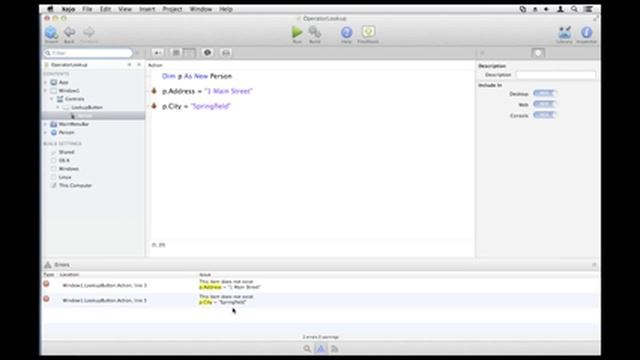Toggle Include In Desktop switch
The height and width of the screenshot is (360, 640).
(x=545, y=93)
